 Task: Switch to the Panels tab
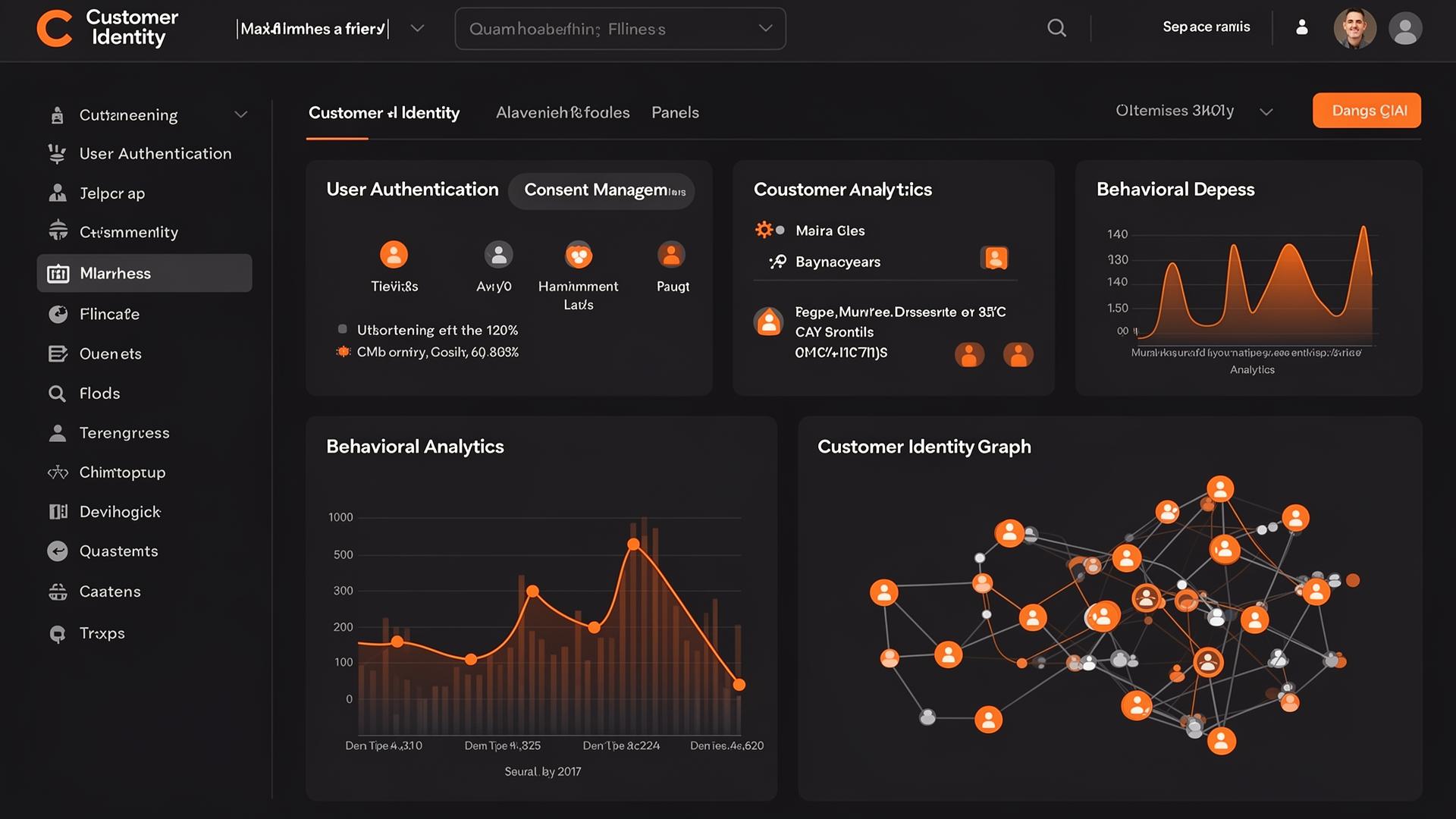click(x=675, y=112)
